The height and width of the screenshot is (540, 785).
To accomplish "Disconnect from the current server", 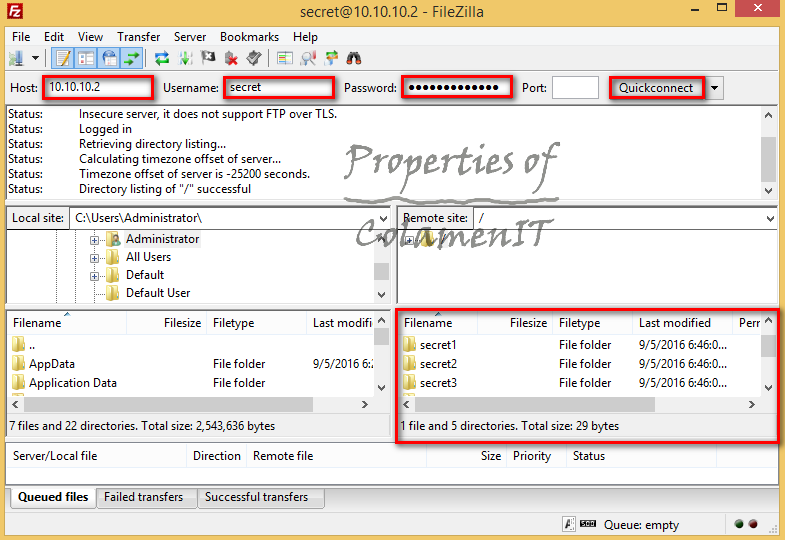I will pos(231,59).
